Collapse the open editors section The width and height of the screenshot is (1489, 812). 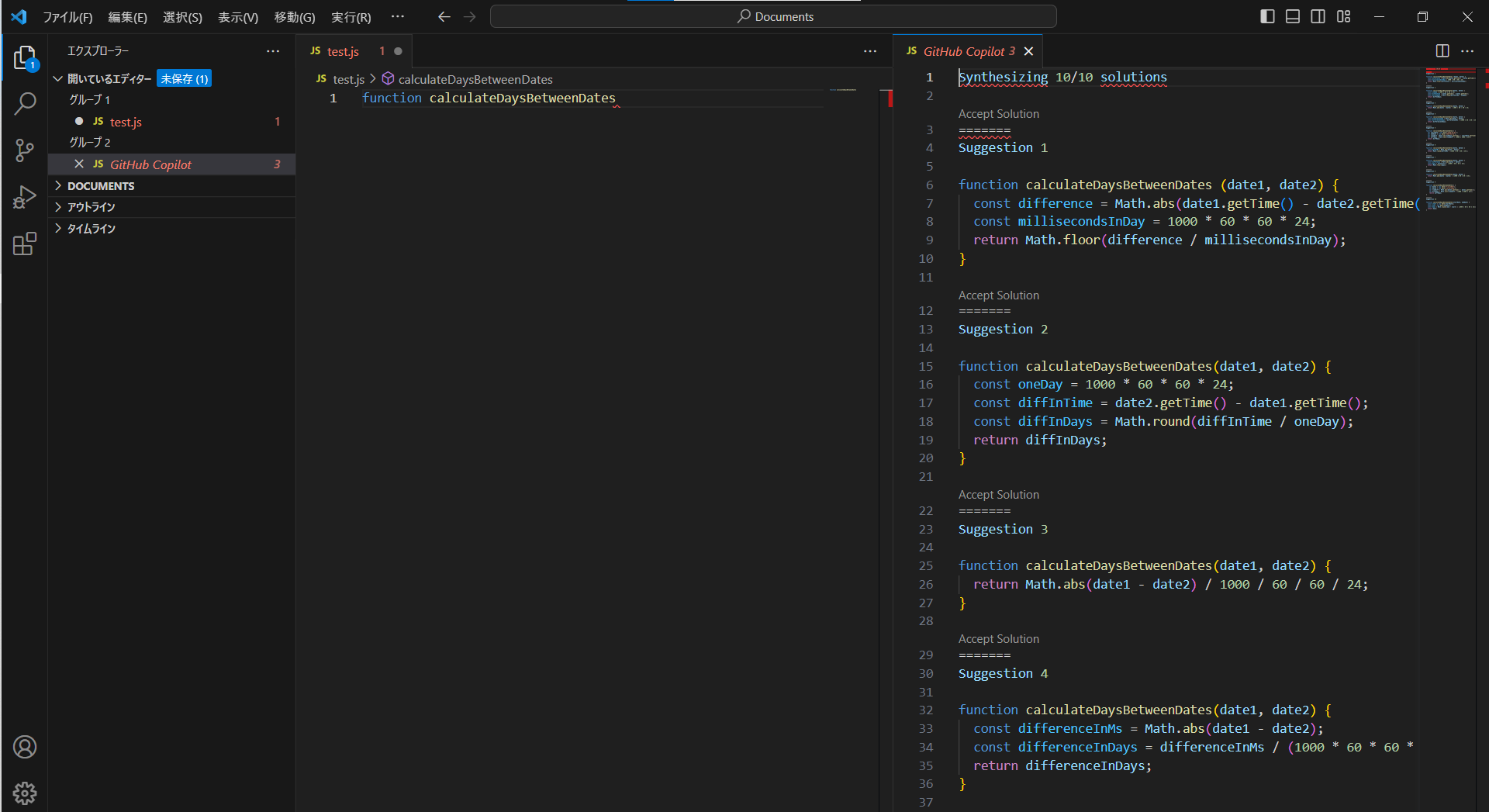tap(58, 78)
